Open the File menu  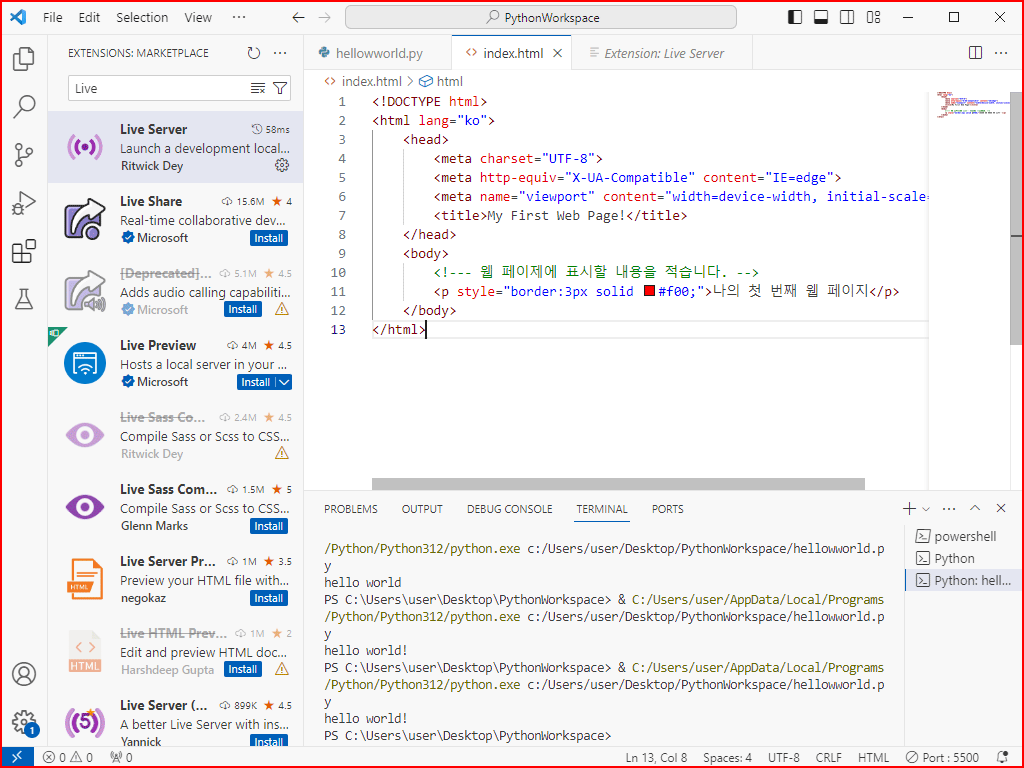click(x=53, y=18)
